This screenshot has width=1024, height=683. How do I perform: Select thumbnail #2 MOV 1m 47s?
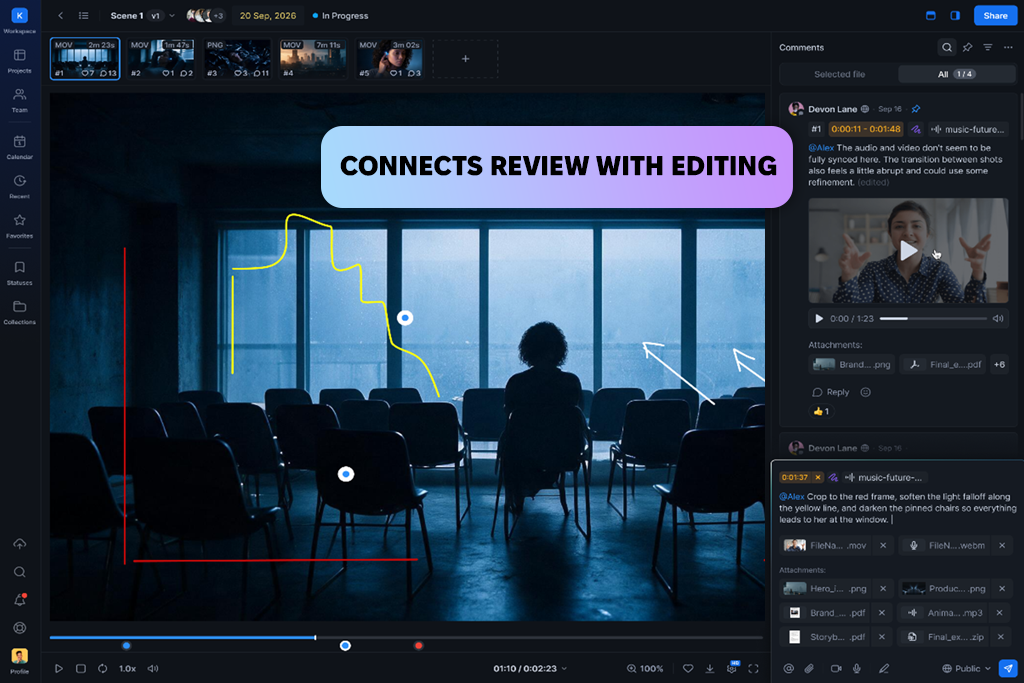click(161, 59)
